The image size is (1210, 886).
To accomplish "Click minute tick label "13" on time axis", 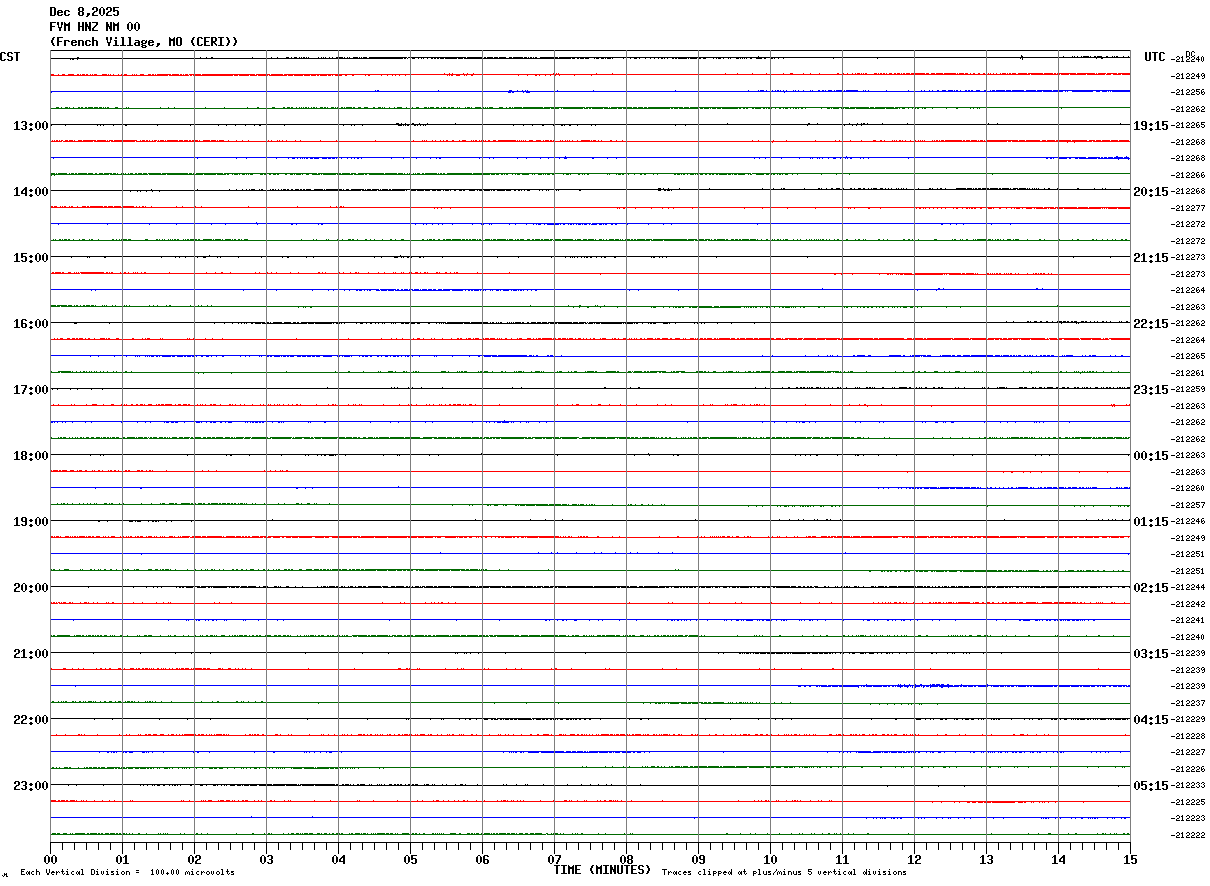I will 986,859.
